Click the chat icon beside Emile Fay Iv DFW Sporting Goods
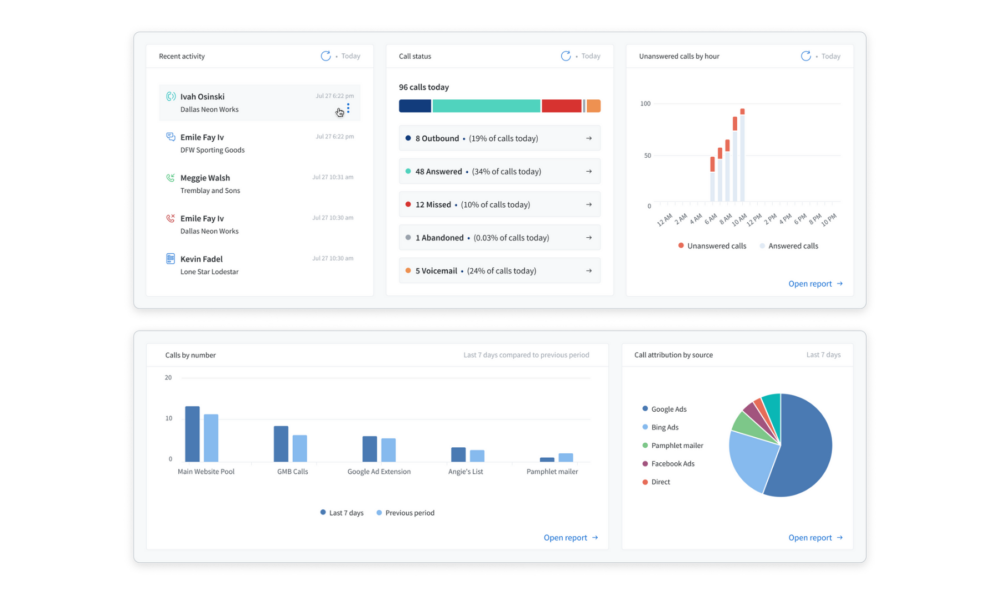This screenshot has width=1000, height=600. (170, 137)
